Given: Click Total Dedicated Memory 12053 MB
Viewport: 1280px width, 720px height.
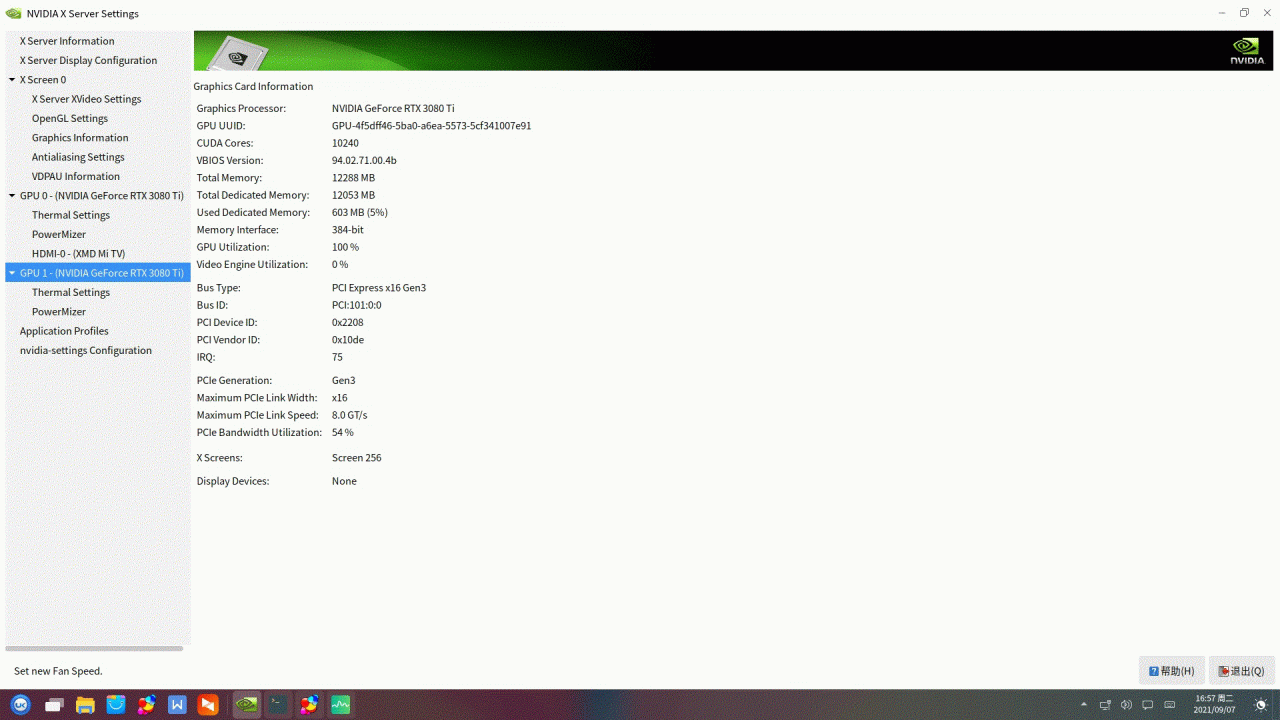Looking at the screenshot, I should pos(353,195).
